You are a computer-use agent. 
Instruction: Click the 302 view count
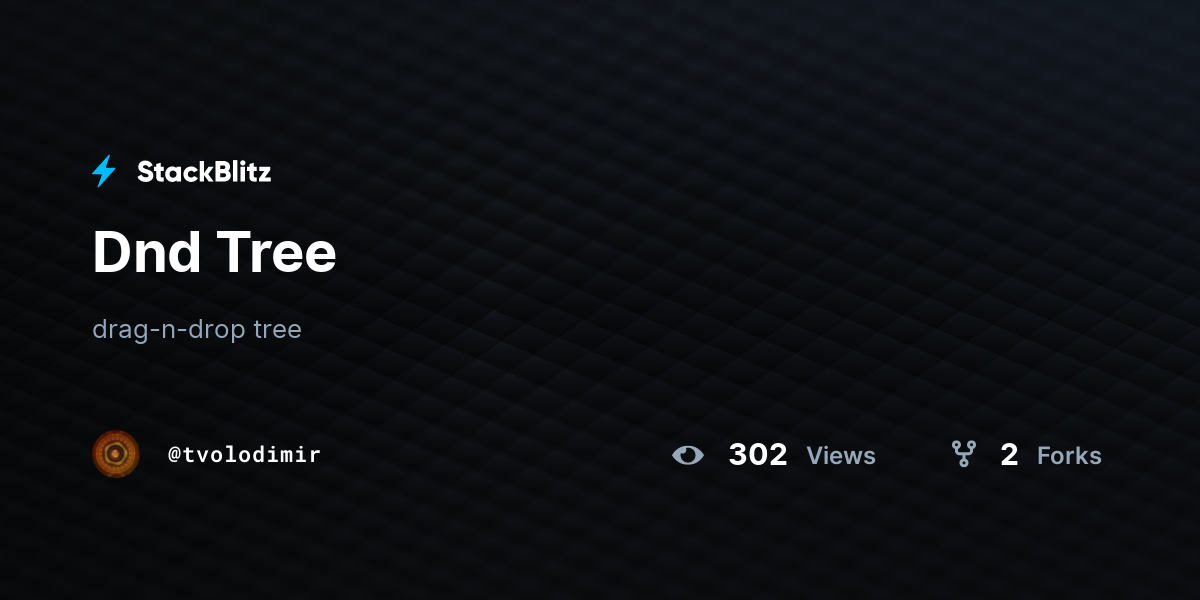758,455
